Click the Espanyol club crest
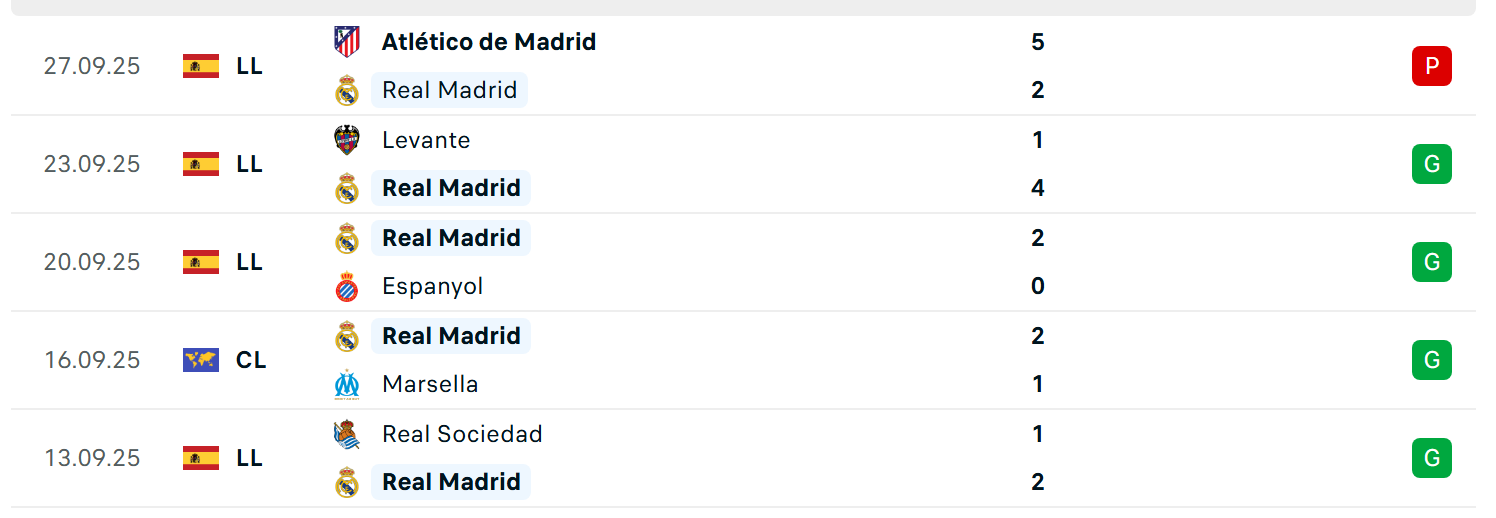 click(x=347, y=286)
